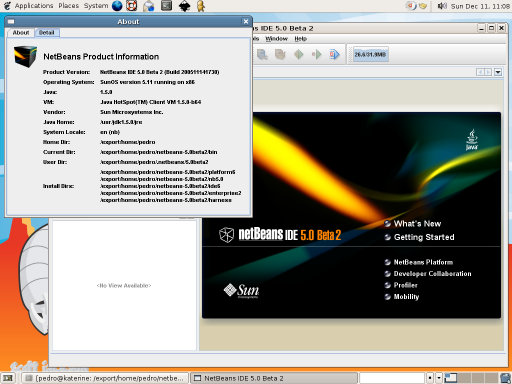Switch to NetBeans IDE 5.0 Beta 2 taskbar button

point(274,378)
